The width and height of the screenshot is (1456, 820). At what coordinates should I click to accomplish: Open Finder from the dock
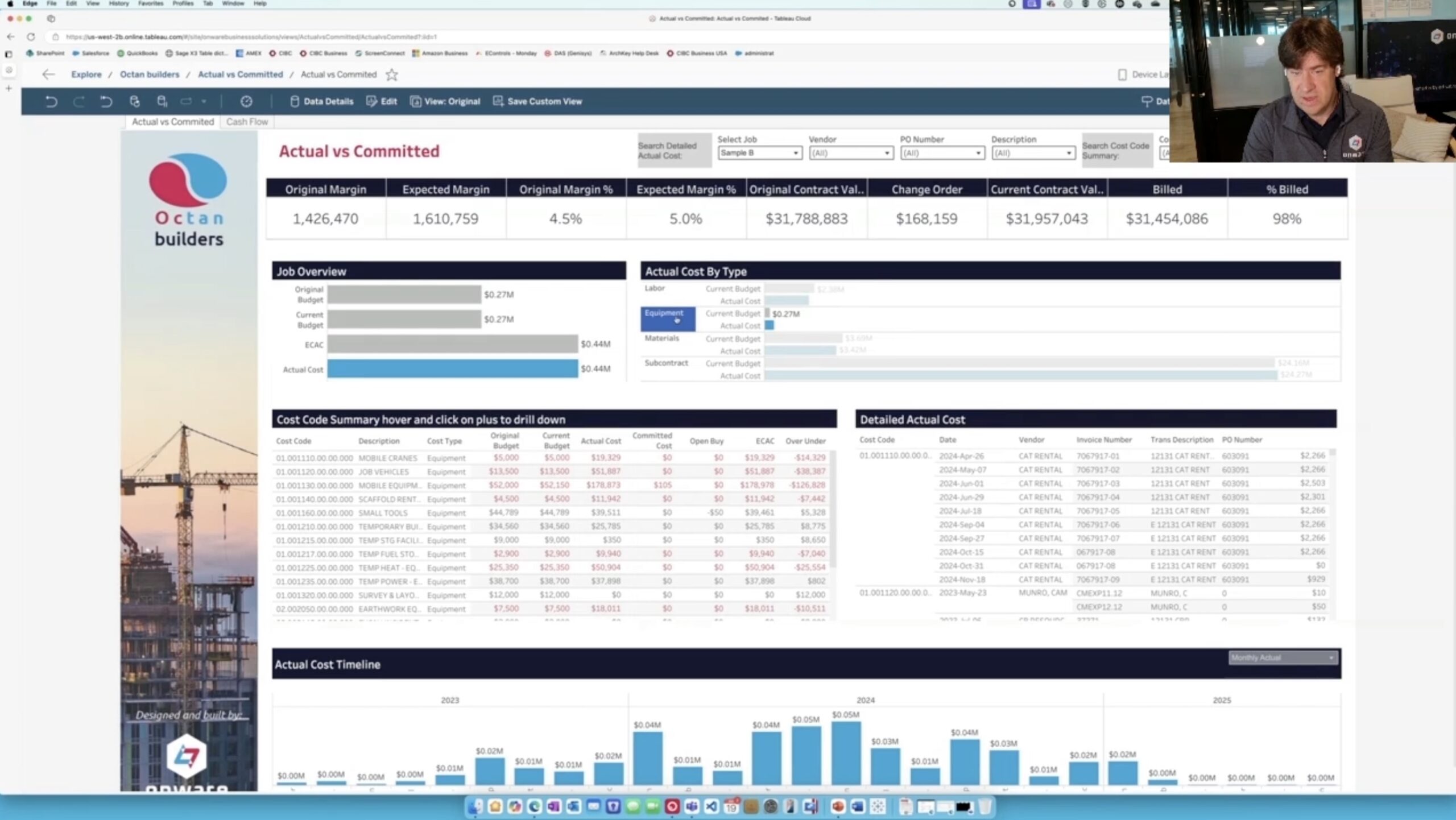point(475,806)
